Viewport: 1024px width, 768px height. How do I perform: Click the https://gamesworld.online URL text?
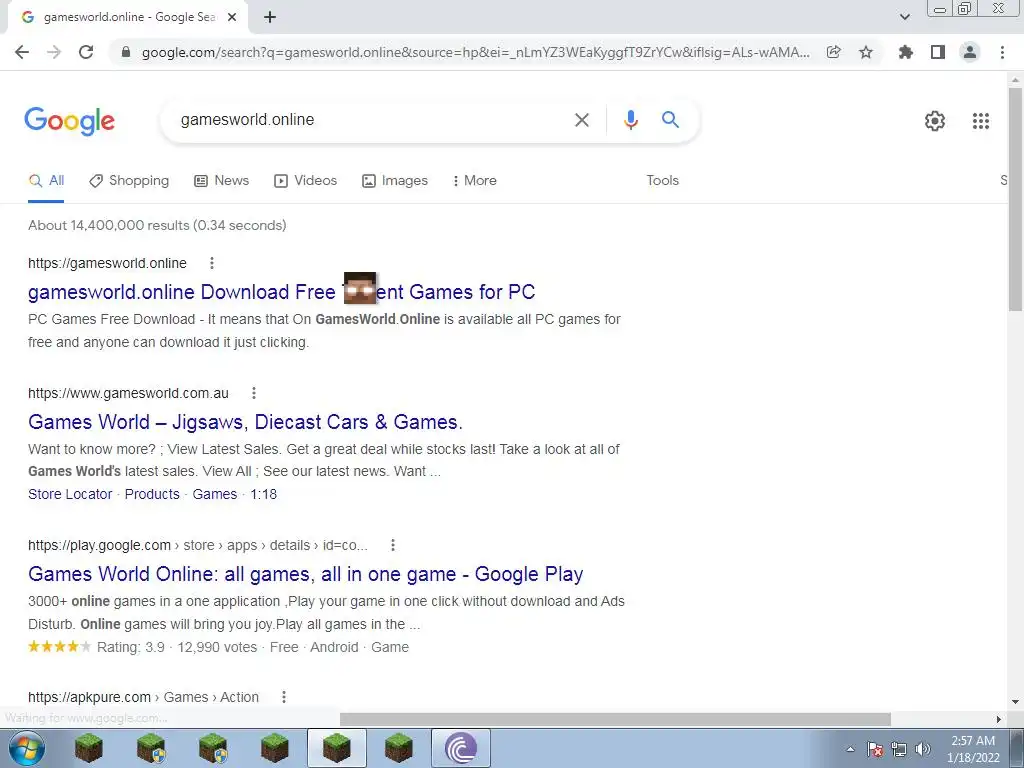point(107,263)
